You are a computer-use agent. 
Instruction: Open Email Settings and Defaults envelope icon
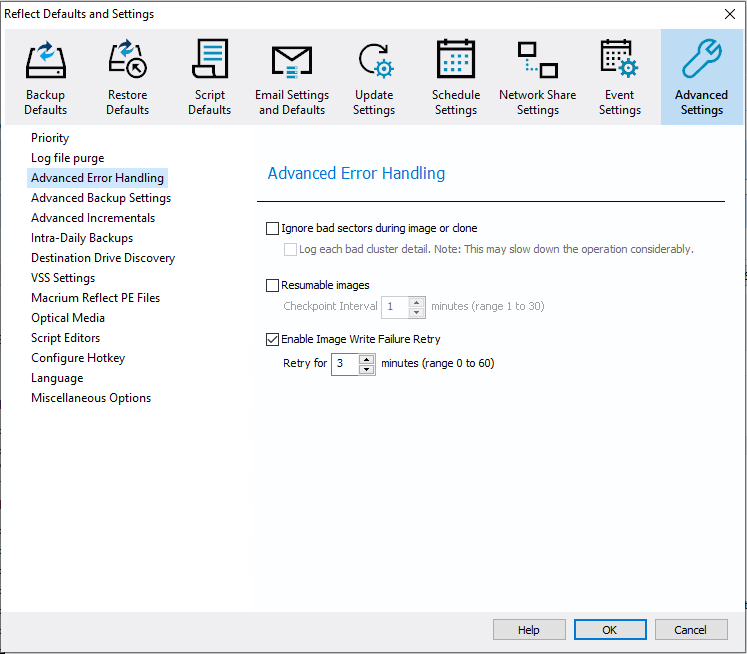coord(292,62)
